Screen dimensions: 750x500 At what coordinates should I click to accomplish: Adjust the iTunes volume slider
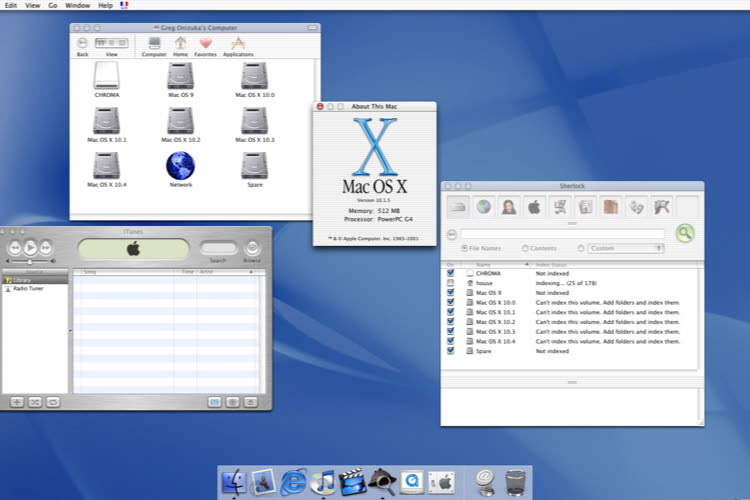(30, 261)
